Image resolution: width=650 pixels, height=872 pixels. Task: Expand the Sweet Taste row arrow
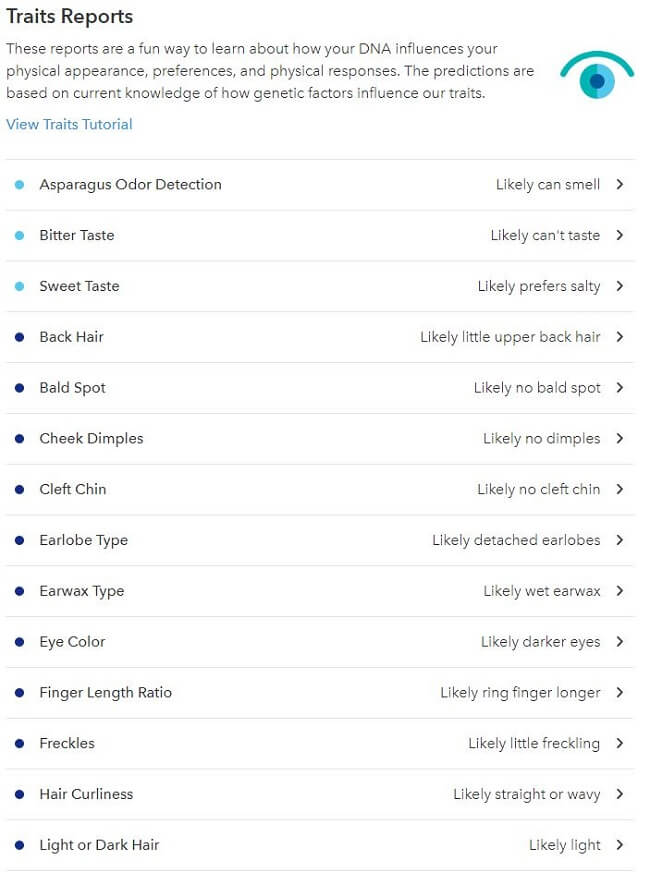620,286
